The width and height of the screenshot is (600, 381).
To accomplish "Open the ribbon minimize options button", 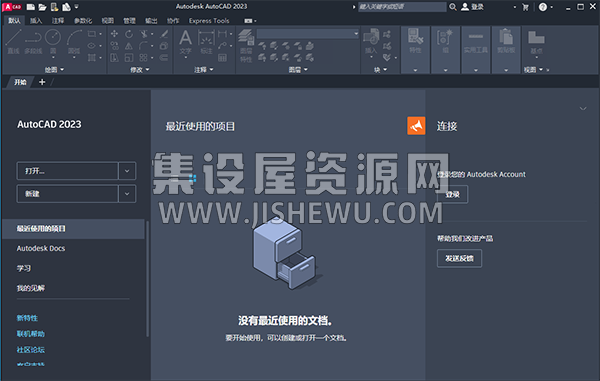I will coord(250,21).
